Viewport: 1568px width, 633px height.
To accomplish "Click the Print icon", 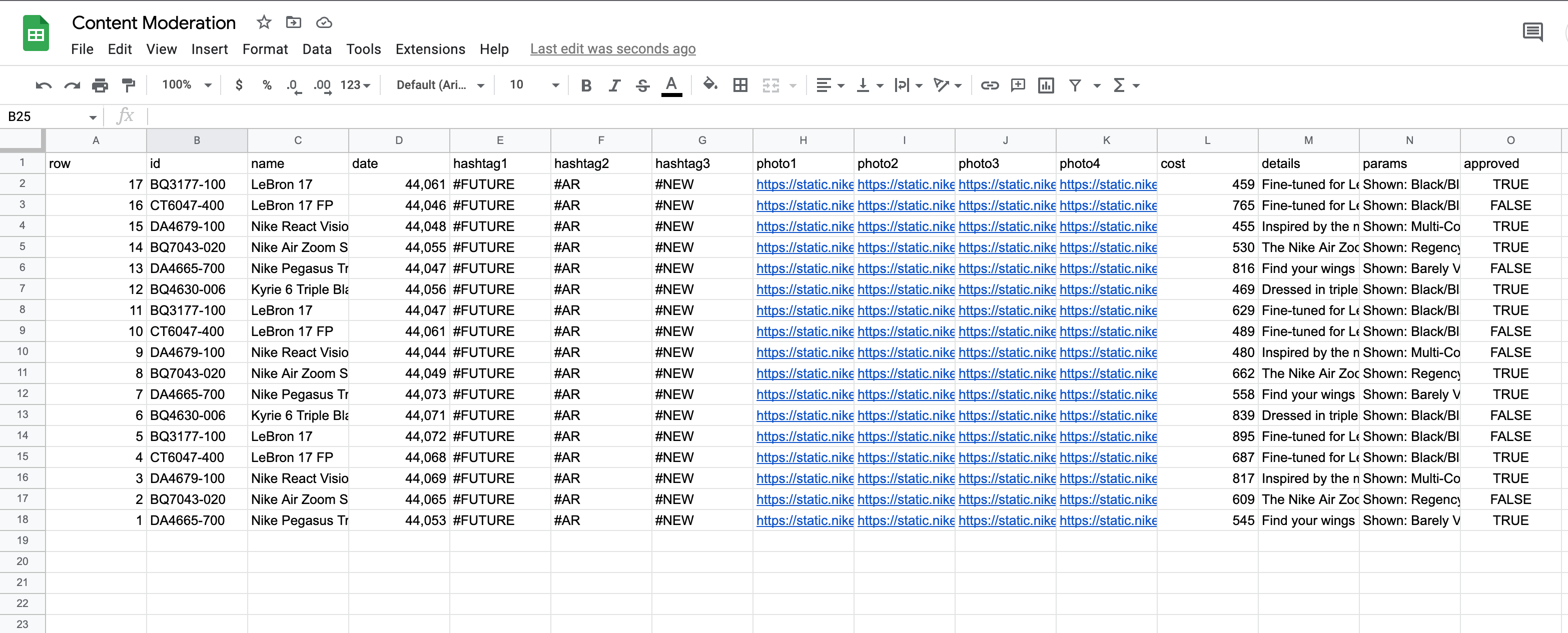I will click(x=100, y=85).
